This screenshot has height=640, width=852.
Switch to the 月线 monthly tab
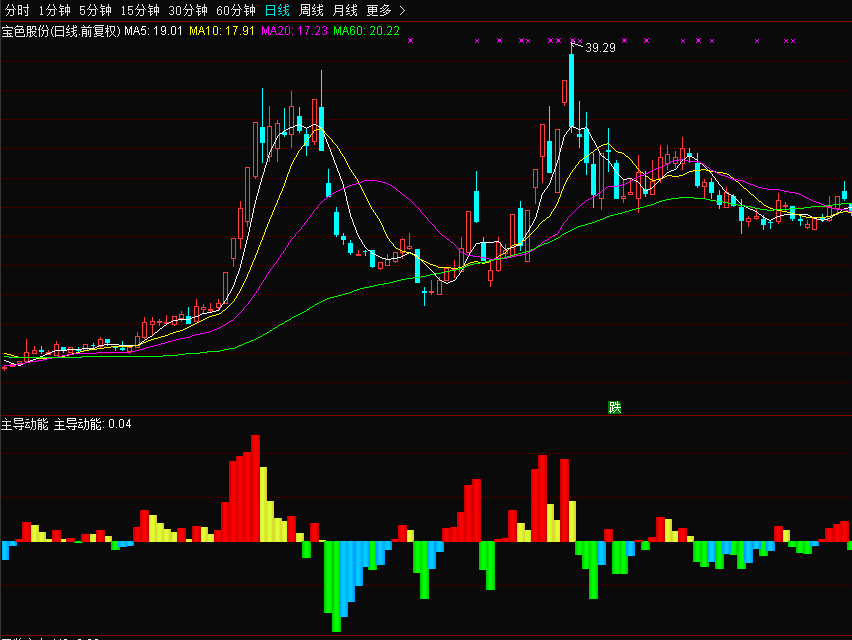coord(344,10)
